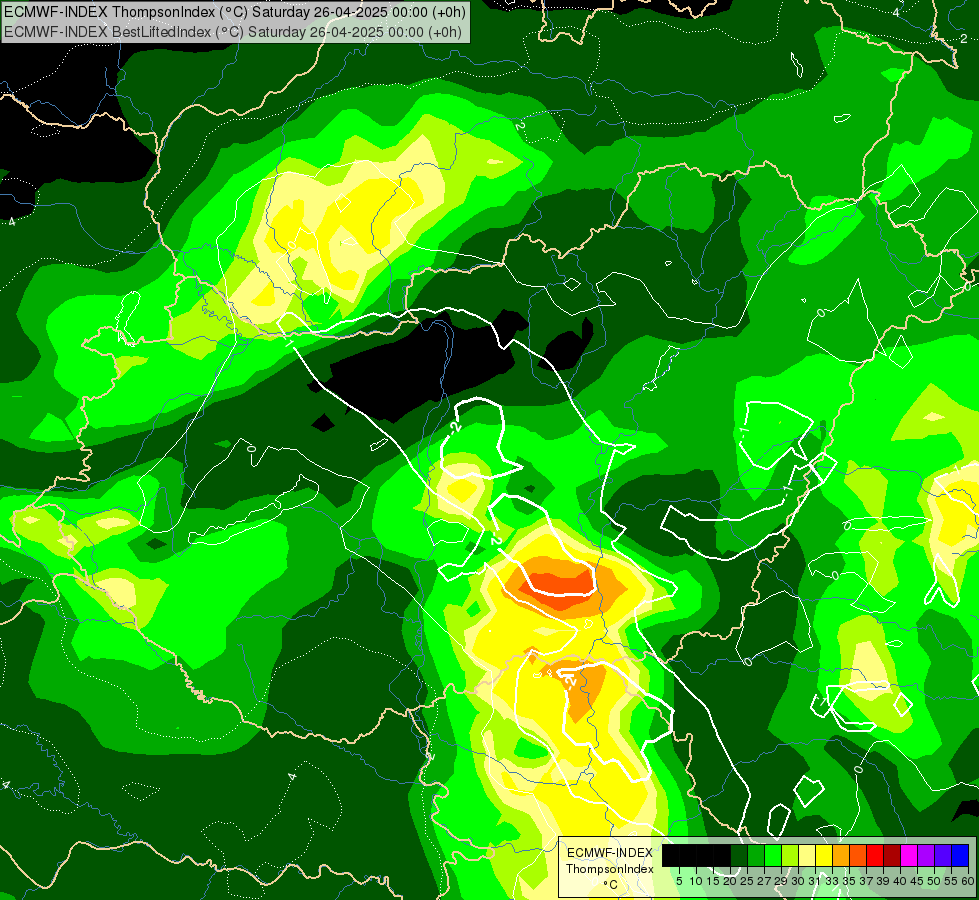Click the legend tick value 5
The width and height of the screenshot is (979, 900).
679,881
